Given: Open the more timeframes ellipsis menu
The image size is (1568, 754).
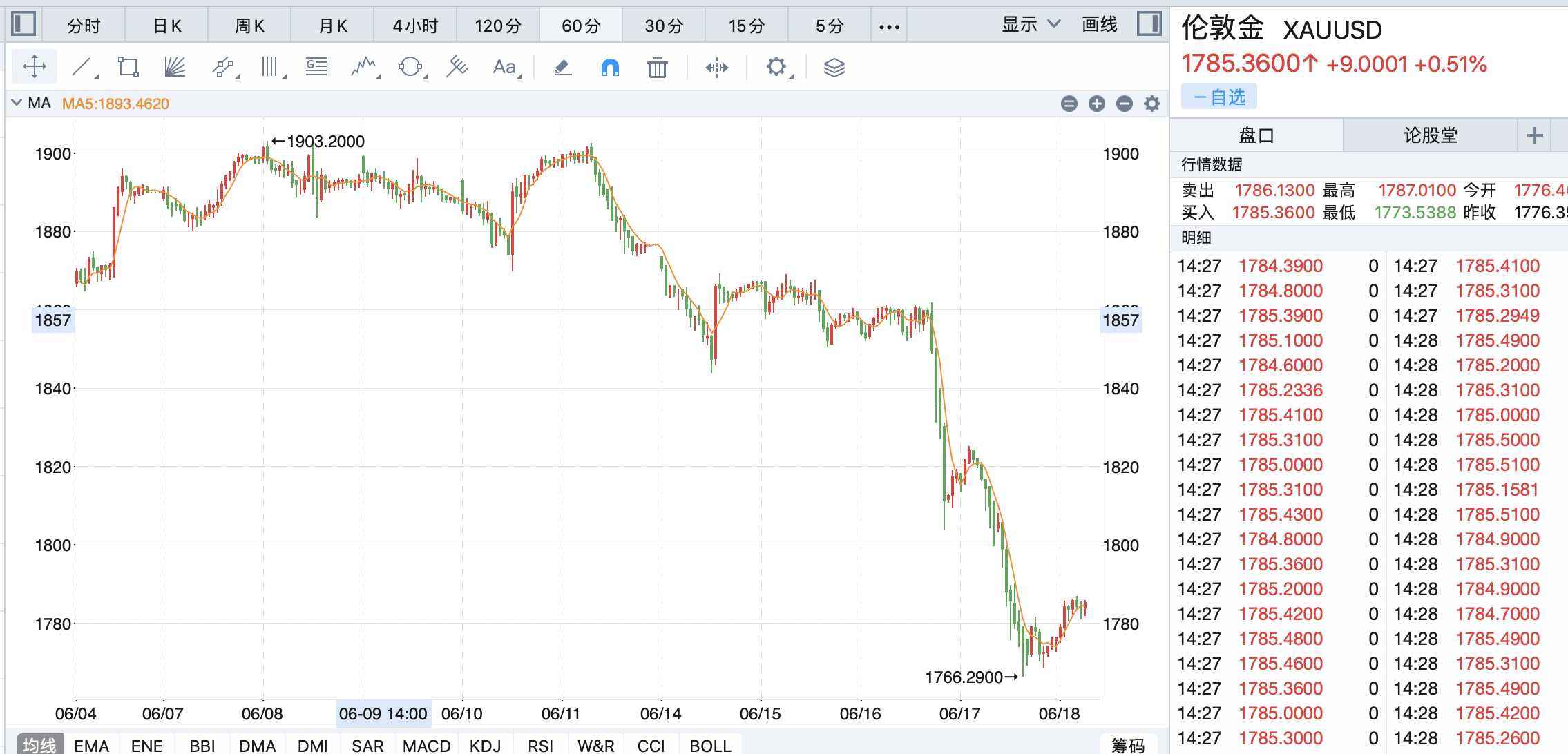Looking at the screenshot, I should [889, 26].
